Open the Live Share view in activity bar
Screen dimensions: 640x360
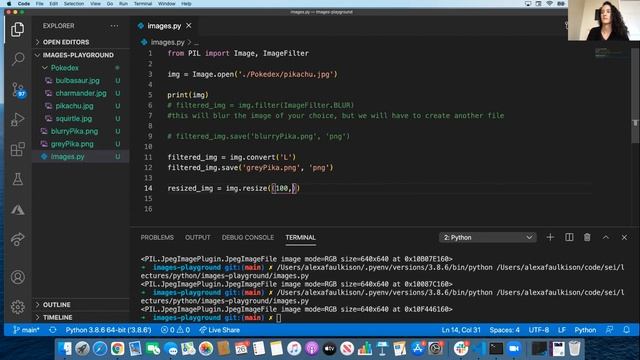18,240
